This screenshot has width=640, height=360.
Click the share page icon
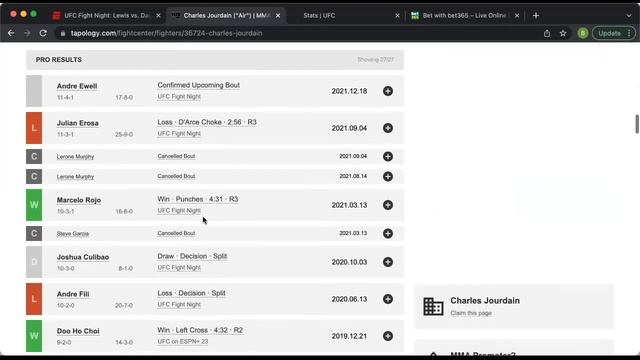coord(547,33)
